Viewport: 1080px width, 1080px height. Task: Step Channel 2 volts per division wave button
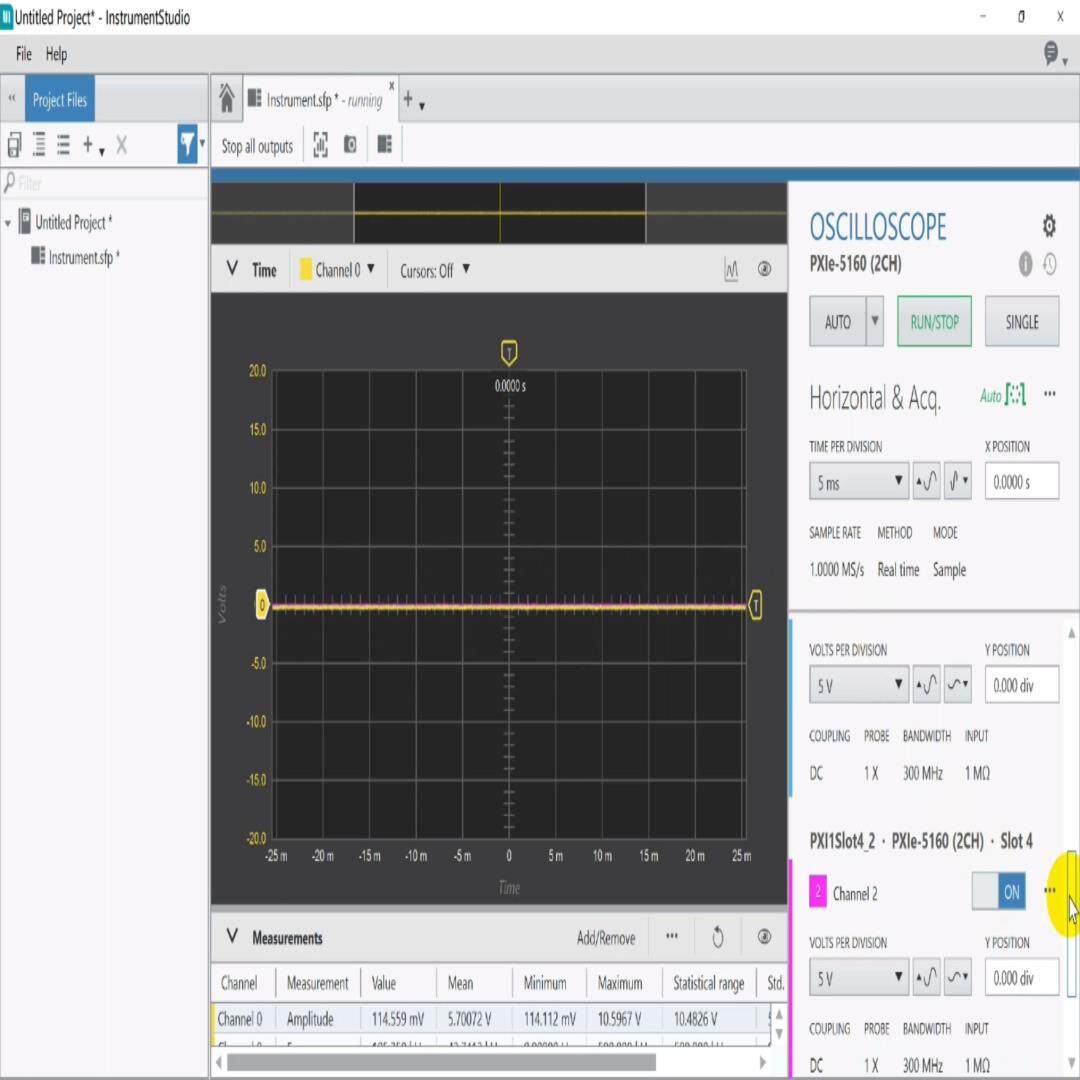click(926, 977)
